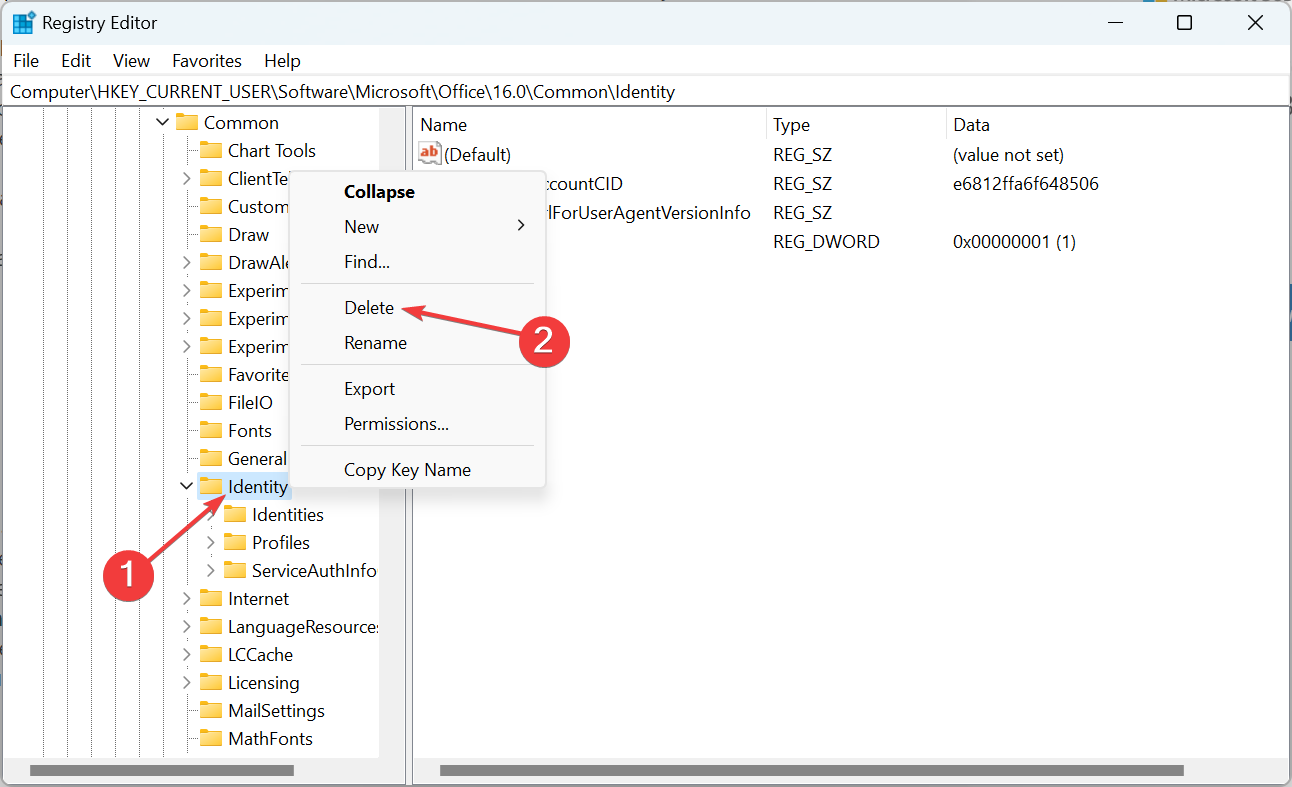Select the (Default) value name

pyautogui.click(x=478, y=155)
